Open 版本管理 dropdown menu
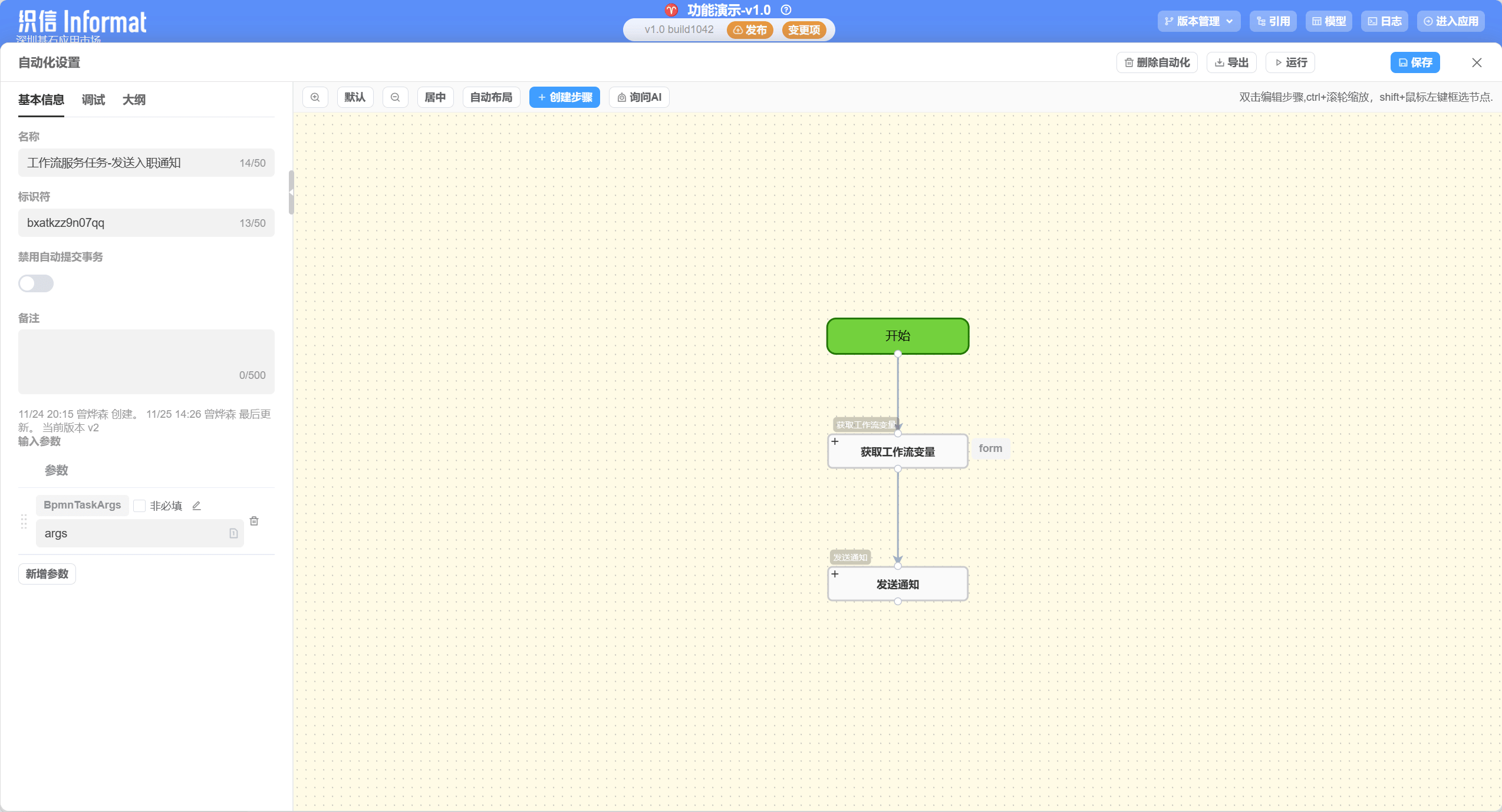 (x=1199, y=21)
